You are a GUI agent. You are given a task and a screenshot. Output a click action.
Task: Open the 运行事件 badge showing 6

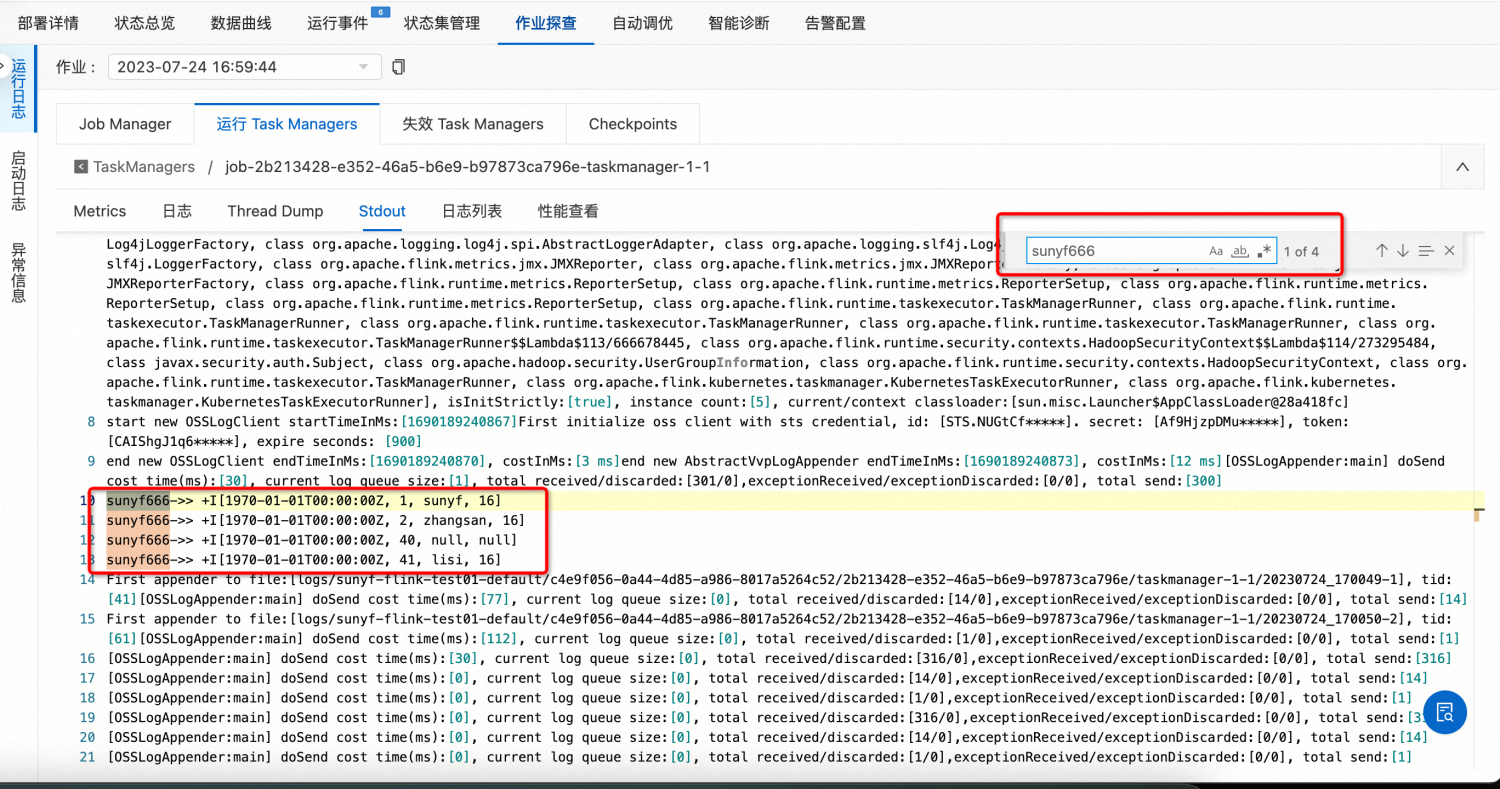(336, 23)
